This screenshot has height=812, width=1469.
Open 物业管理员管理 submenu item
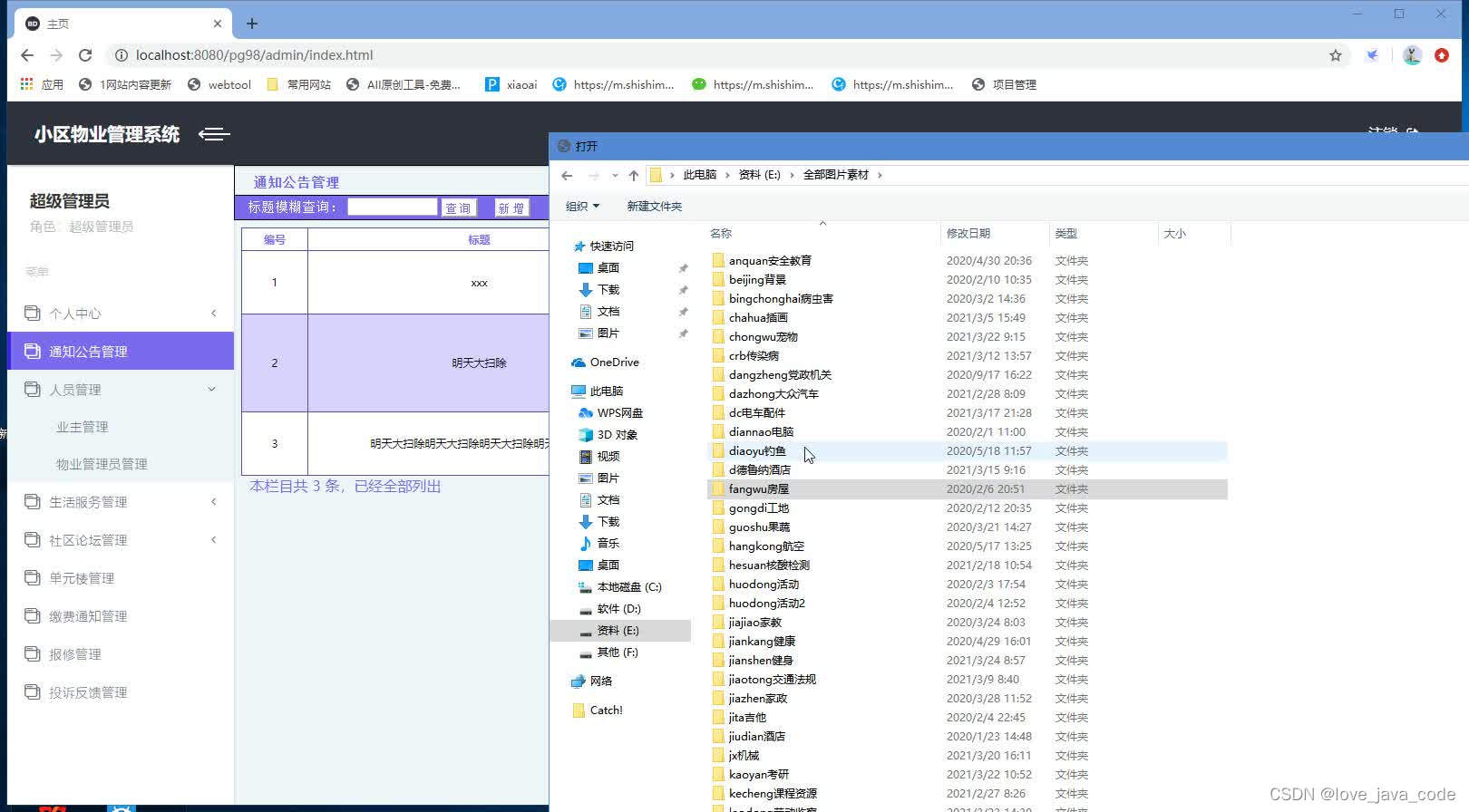[102, 464]
